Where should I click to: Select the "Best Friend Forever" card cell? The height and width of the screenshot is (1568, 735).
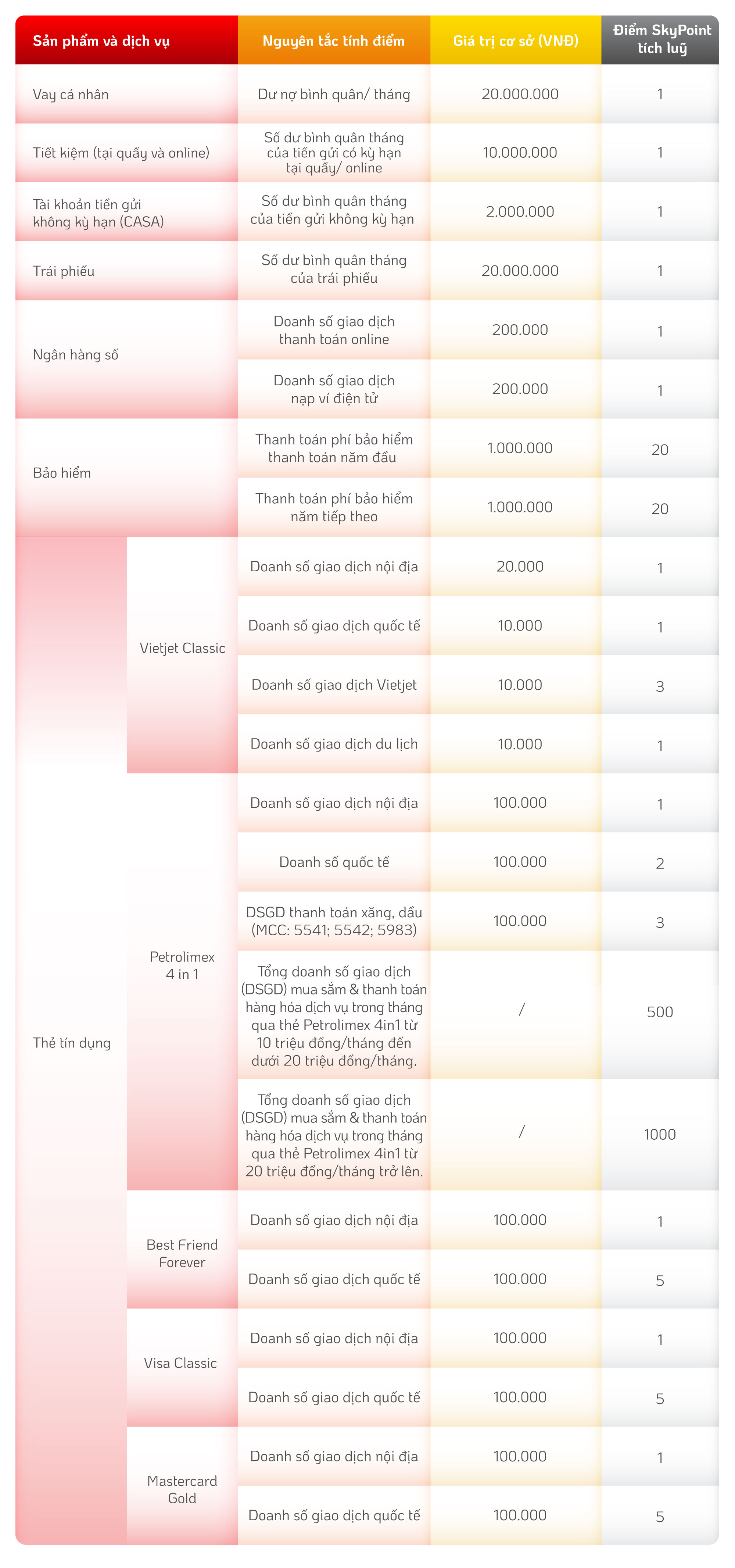pyautogui.click(x=182, y=1253)
